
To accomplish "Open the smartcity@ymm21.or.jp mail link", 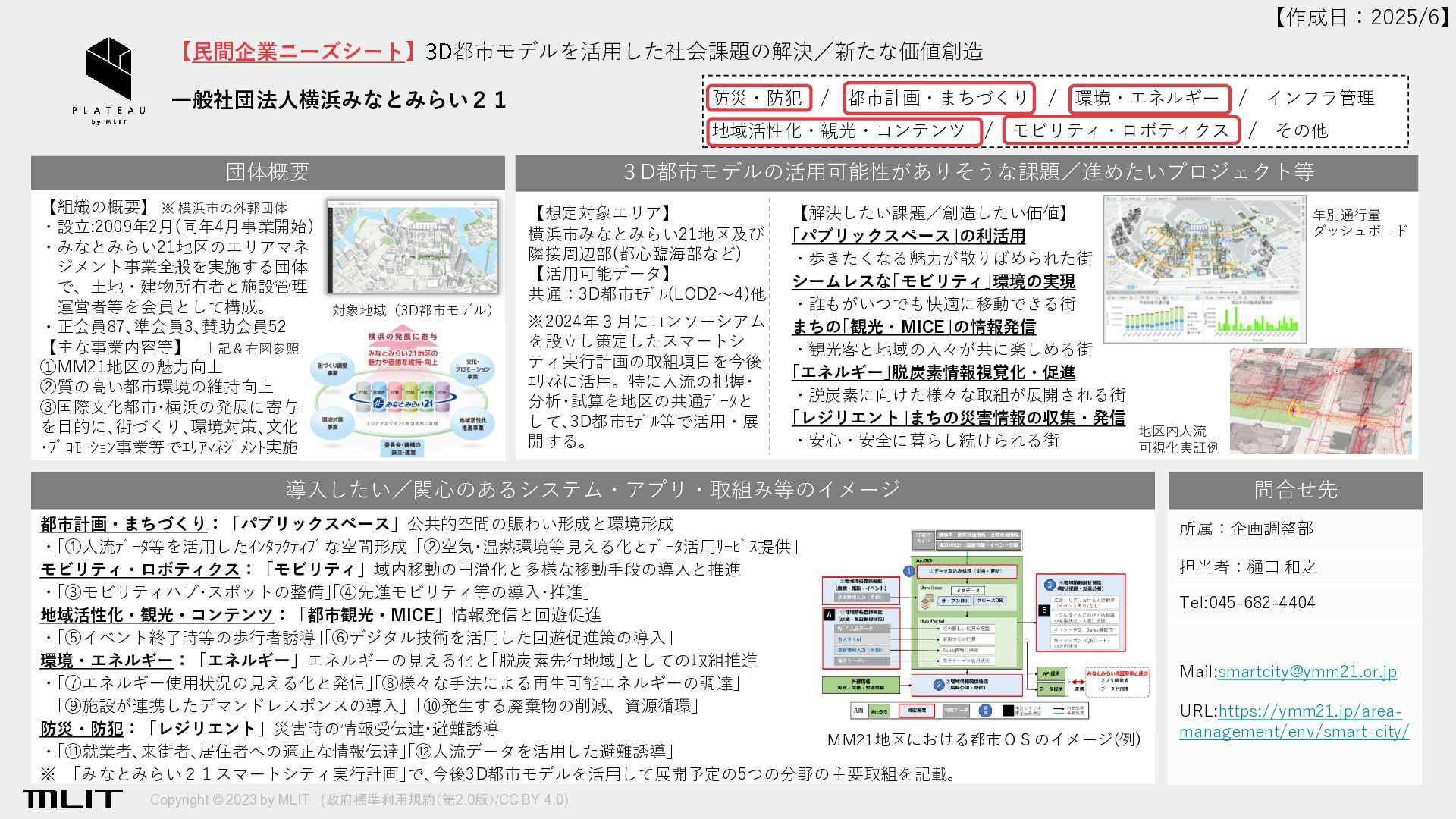I will point(1307,671).
